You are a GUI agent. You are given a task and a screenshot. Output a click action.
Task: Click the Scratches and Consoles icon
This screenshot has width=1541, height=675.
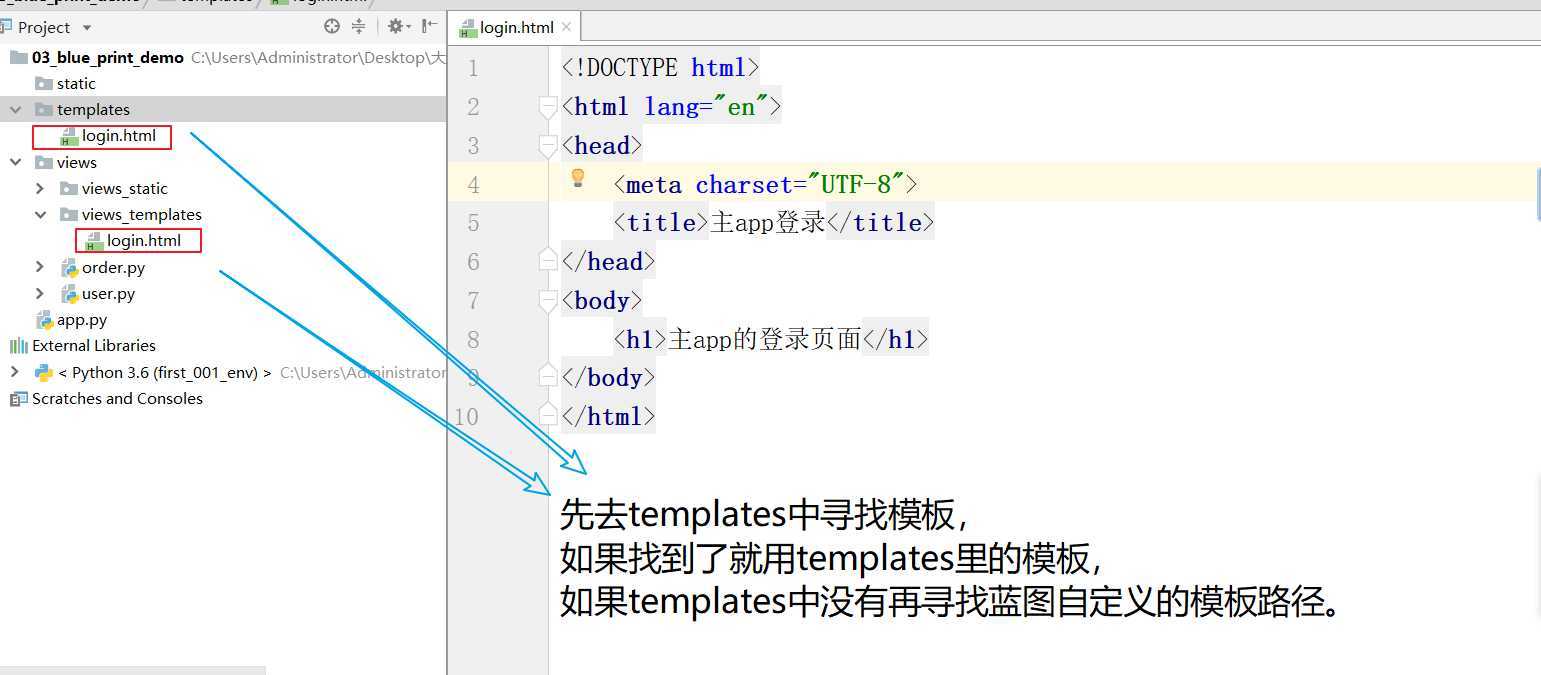click(x=18, y=398)
